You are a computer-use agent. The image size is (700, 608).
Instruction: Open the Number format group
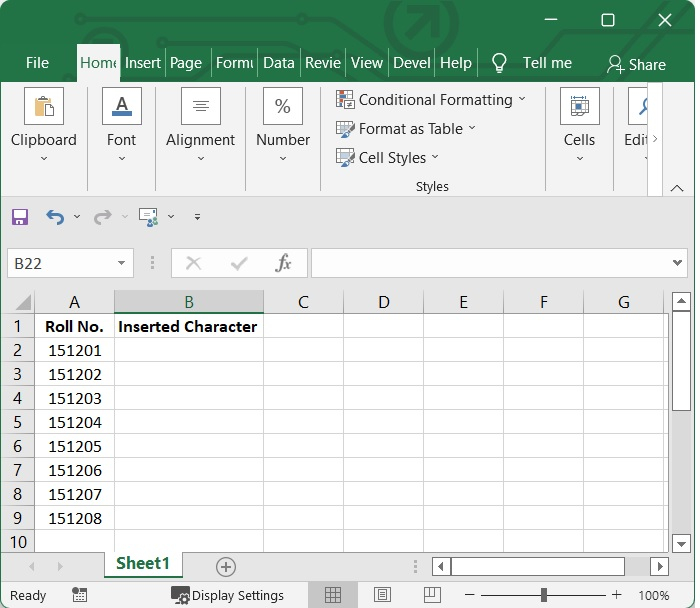(x=283, y=125)
